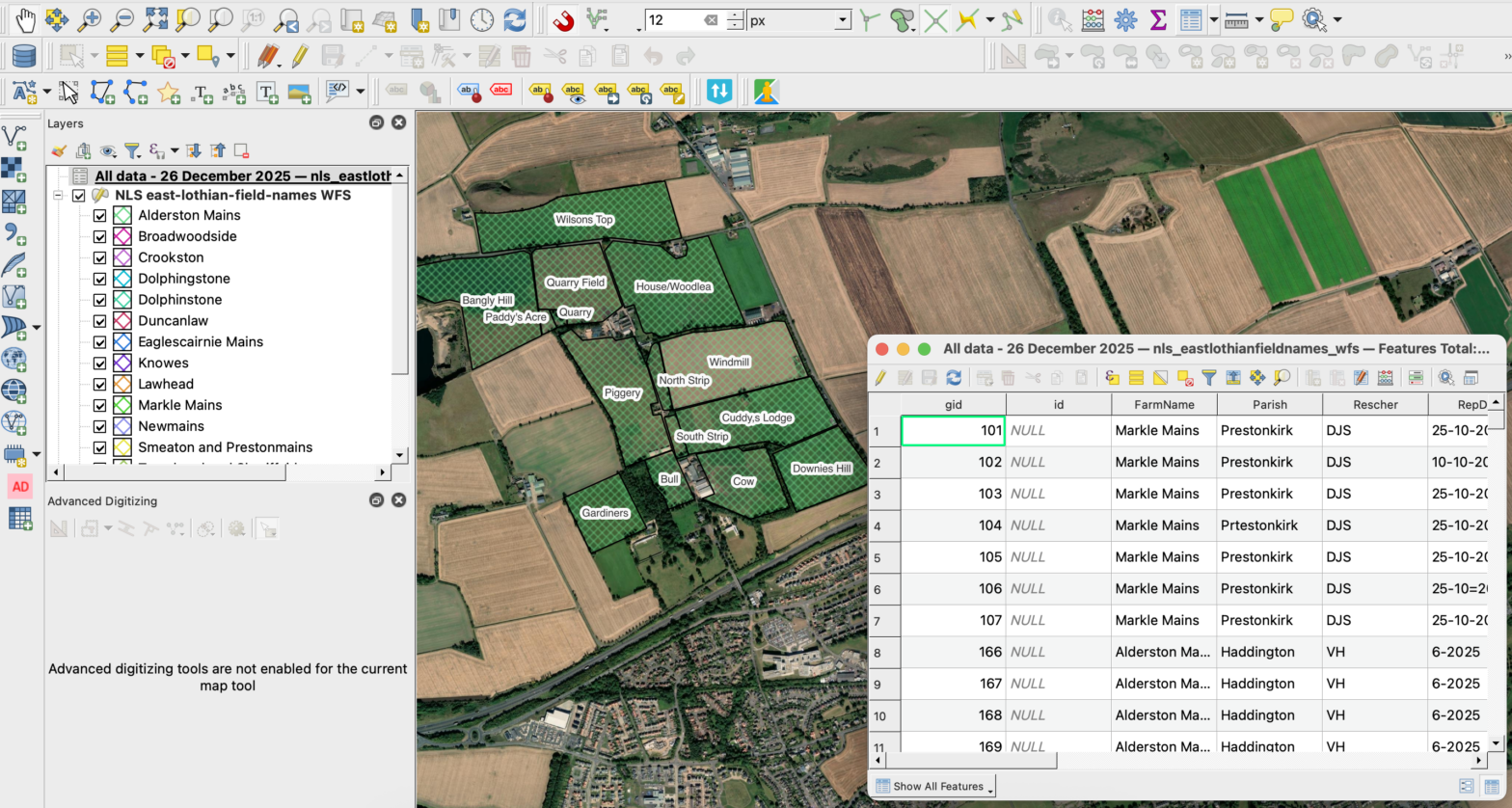
Task: Select the Lawhead layer in the list
Action: tap(166, 384)
